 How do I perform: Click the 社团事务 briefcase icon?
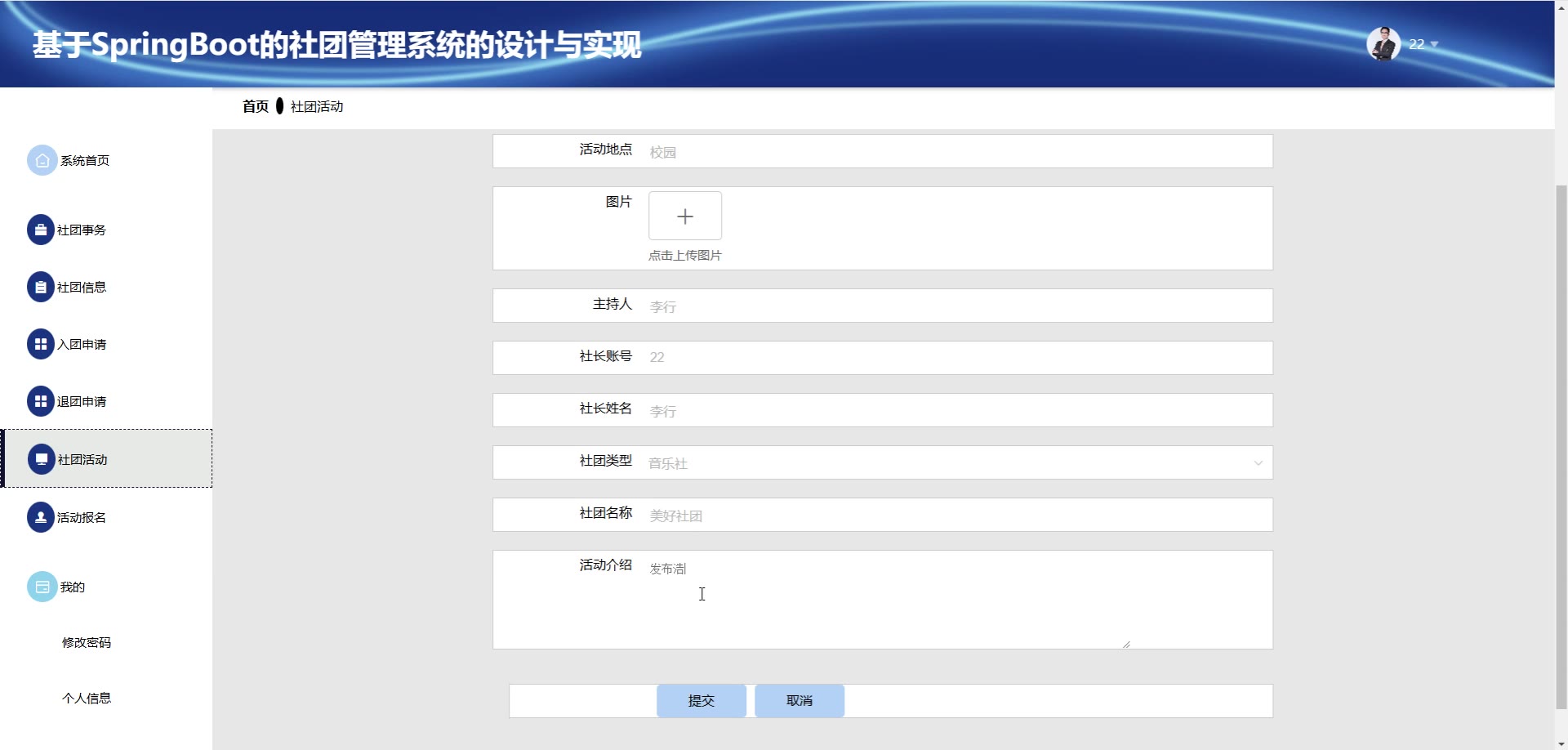41,230
